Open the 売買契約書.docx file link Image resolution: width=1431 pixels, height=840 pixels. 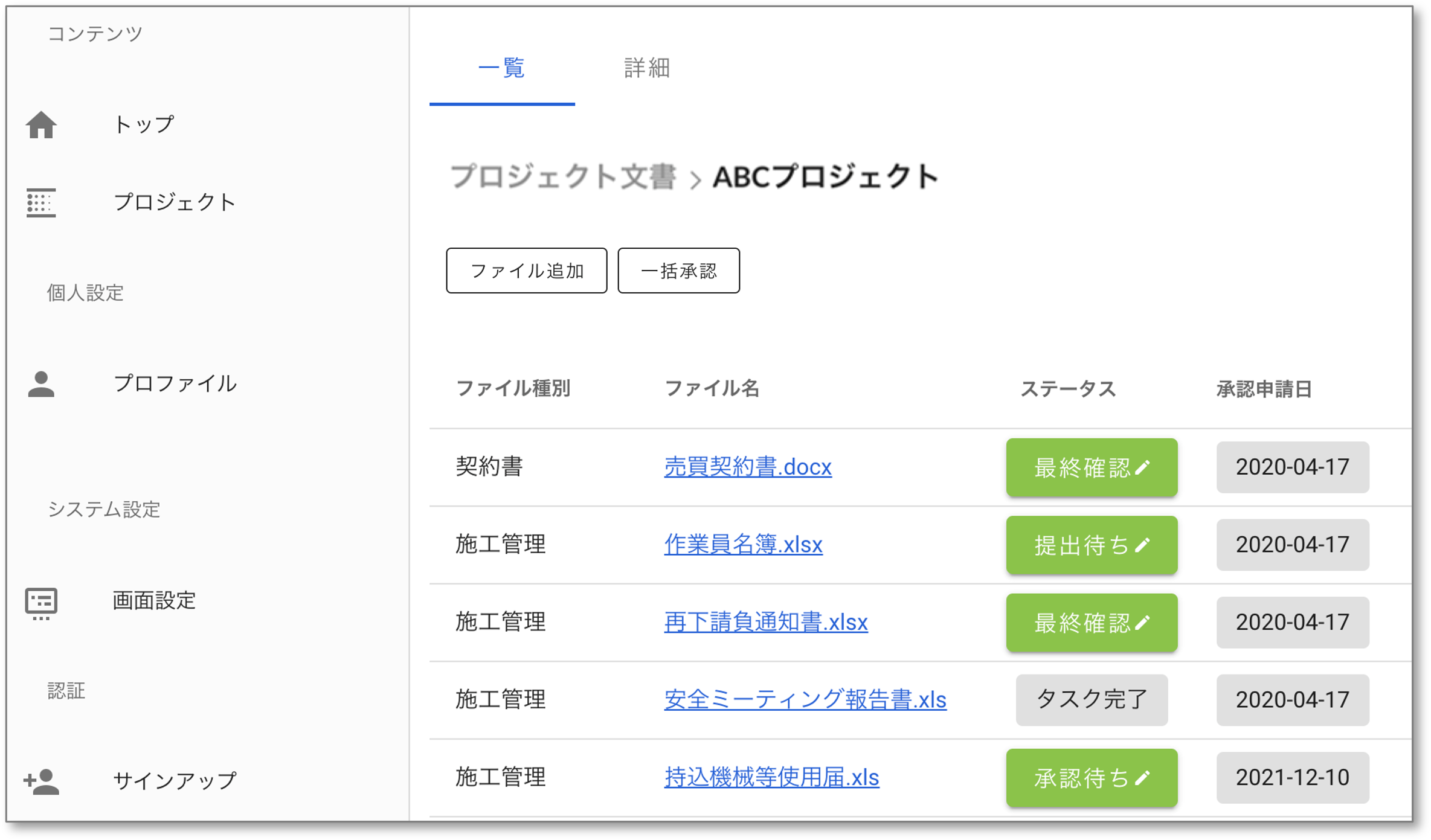coord(747,467)
